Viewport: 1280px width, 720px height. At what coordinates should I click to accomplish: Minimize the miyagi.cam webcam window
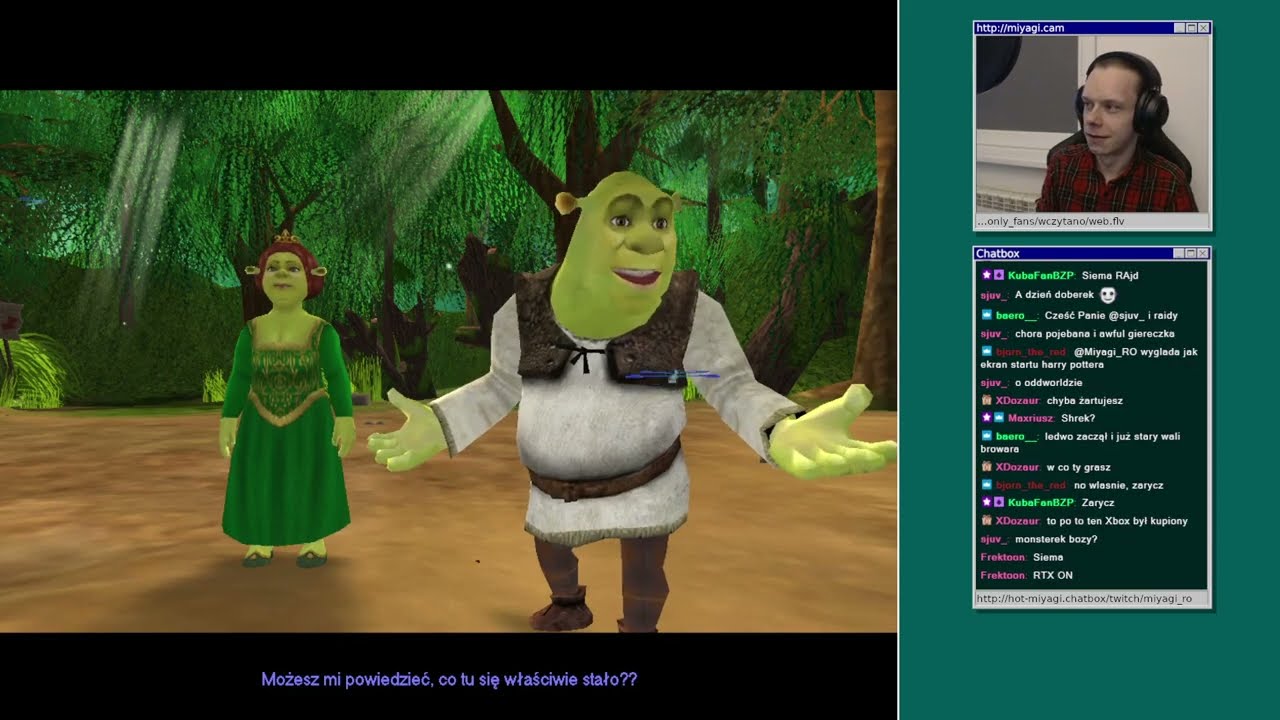pyautogui.click(x=1179, y=28)
